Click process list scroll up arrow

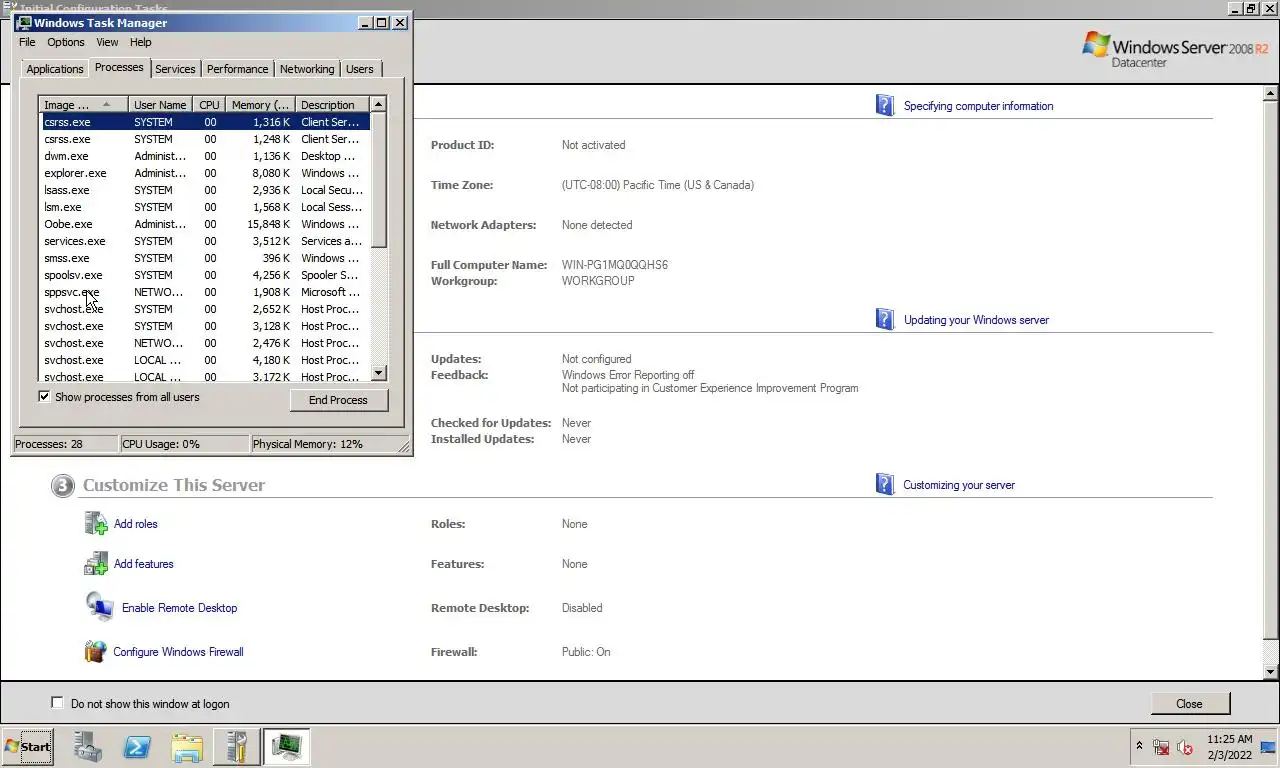[378, 104]
